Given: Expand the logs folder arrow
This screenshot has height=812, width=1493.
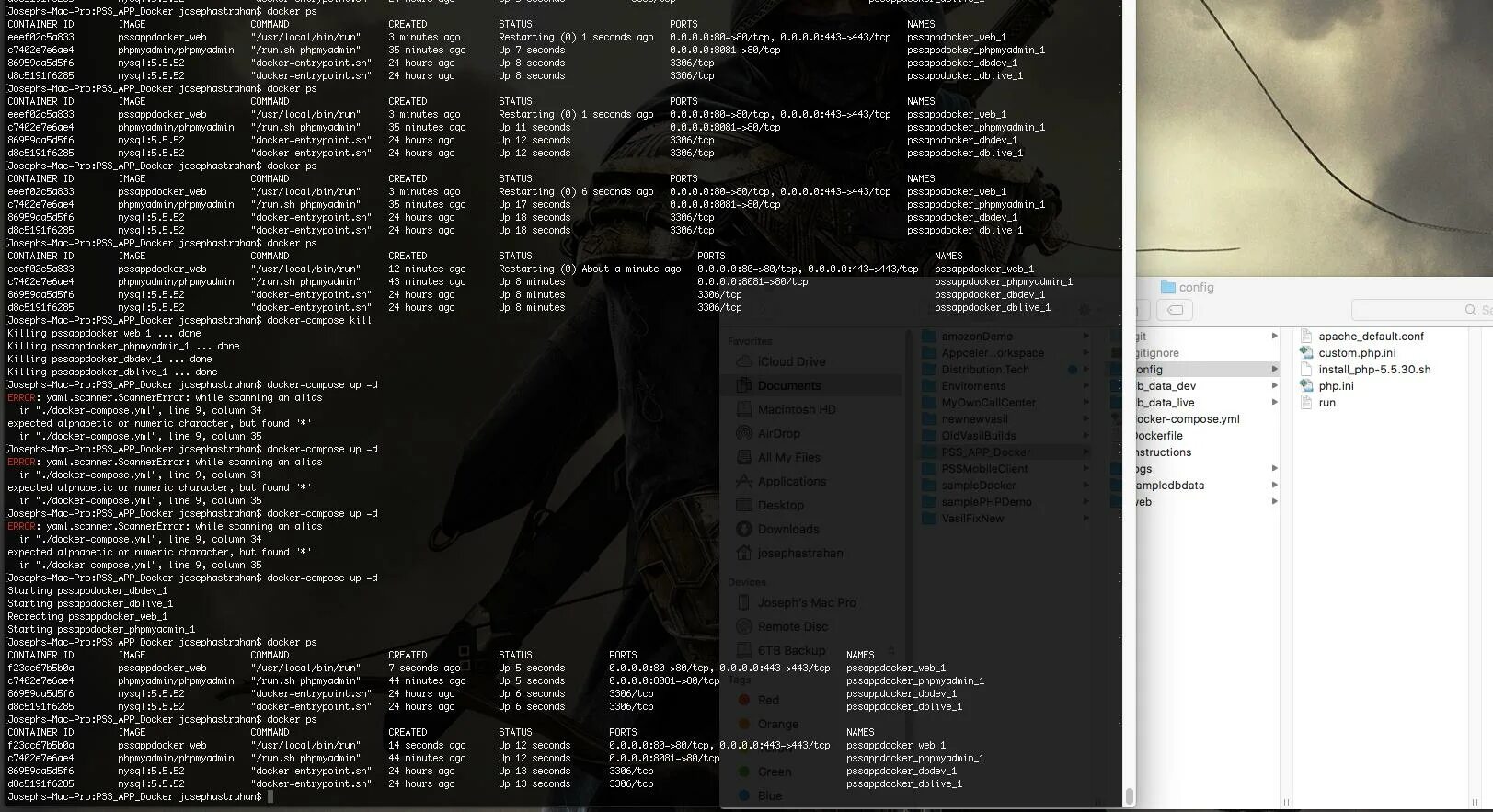Looking at the screenshot, I should (x=1274, y=469).
